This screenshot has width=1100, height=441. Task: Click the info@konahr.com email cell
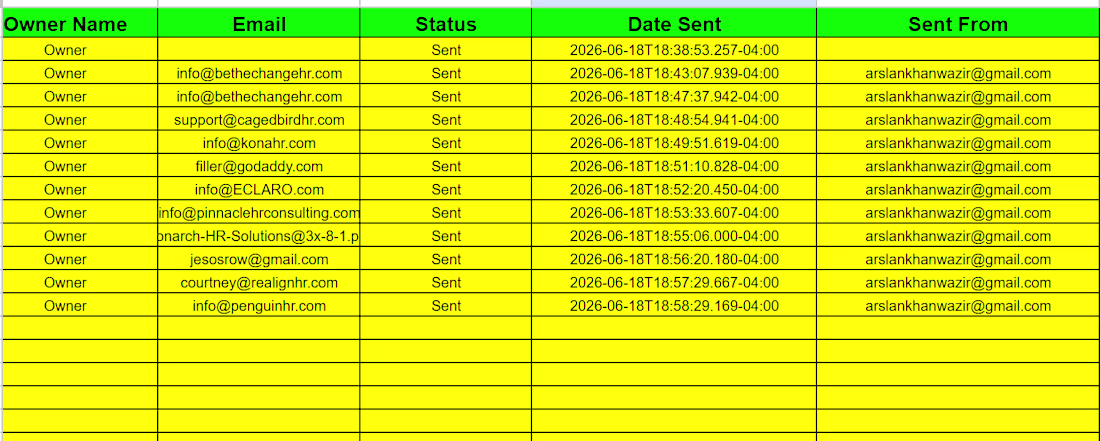pos(259,143)
